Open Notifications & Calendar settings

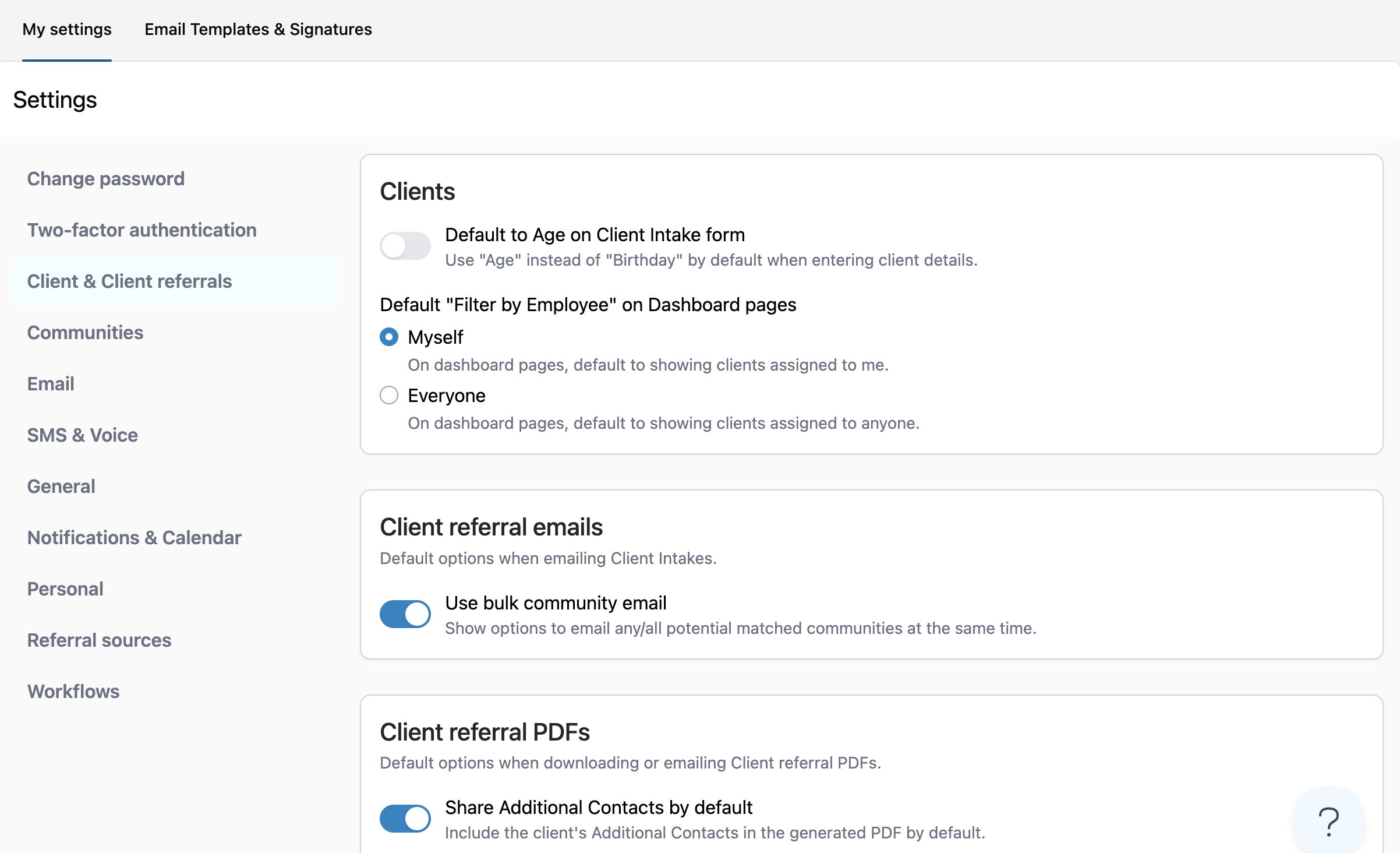(135, 537)
